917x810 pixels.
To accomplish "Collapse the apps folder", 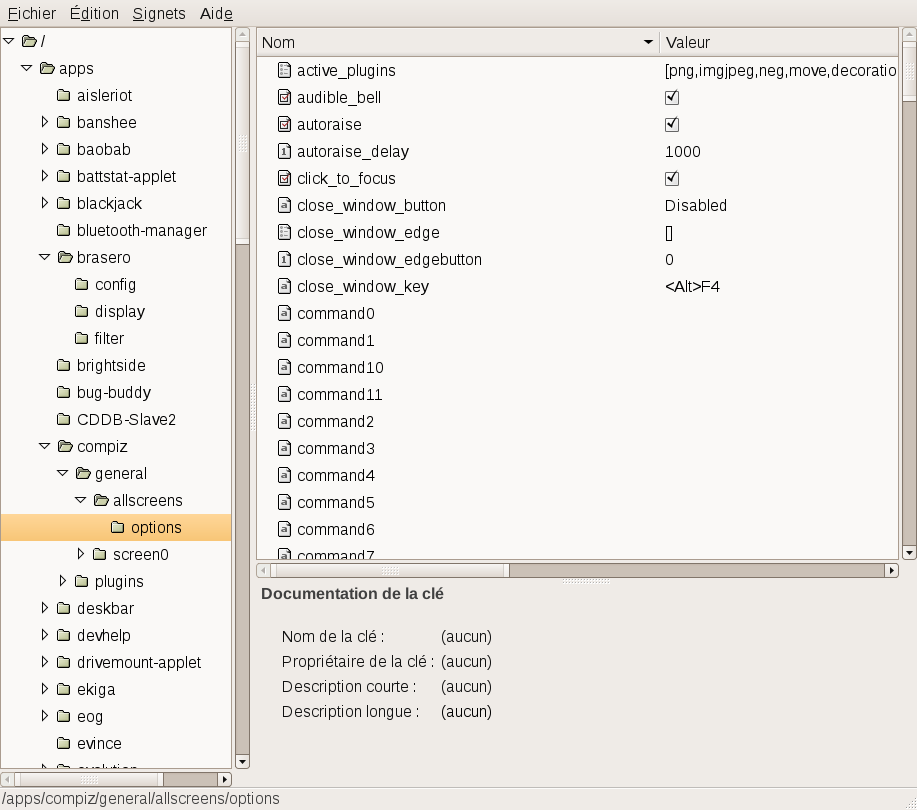I will 26,68.
